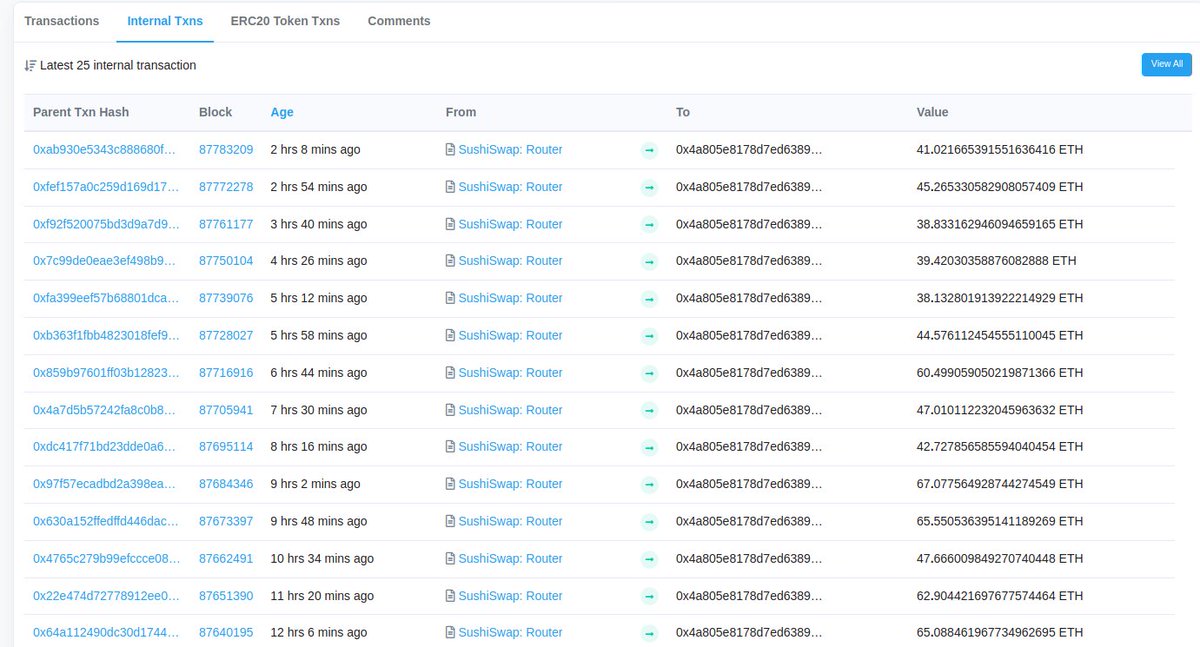This screenshot has width=1200, height=647.
Task: Click green arrow icon in block 87716916 row
Action: (x=649, y=373)
